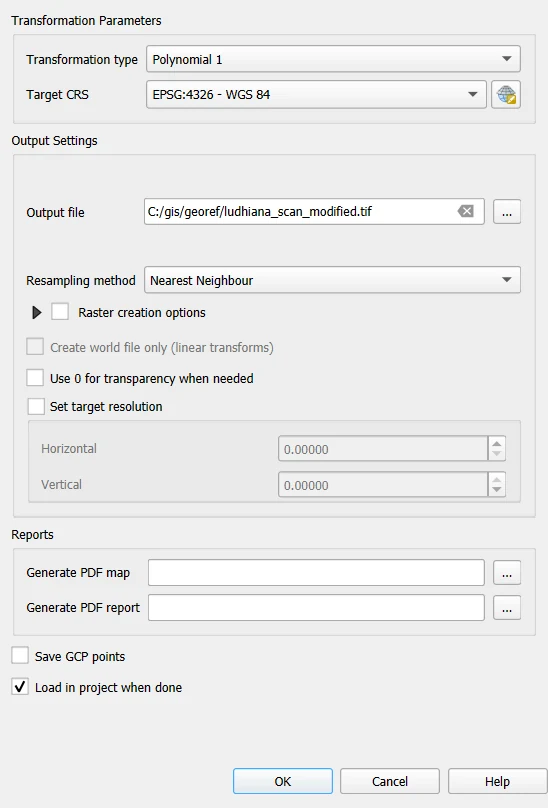This screenshot has height=808, width=548.
Task: Decrease the Horizontal resolution with down arrow
Action: [496, 454]
